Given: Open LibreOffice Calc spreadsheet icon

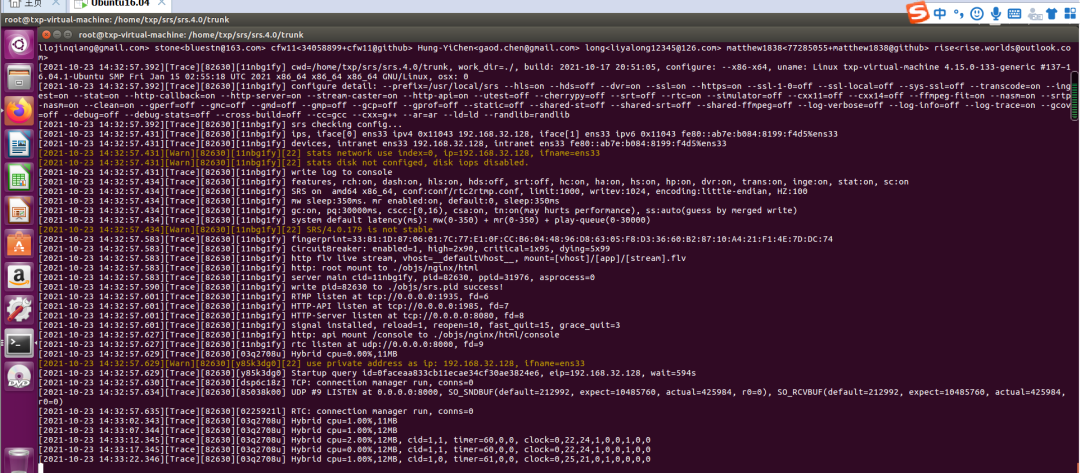Looking at the screenshot, I should point(19,178).
